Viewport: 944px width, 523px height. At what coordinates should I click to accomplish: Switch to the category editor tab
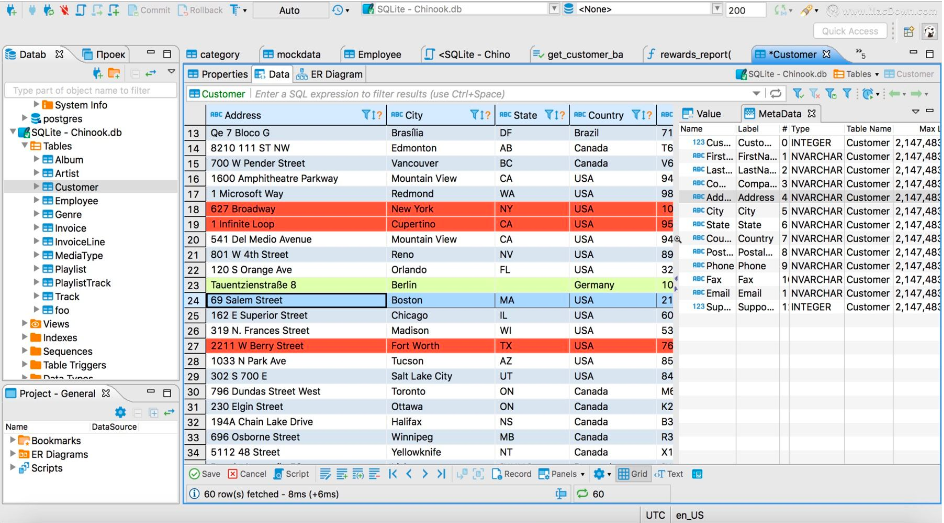[213, 54]
